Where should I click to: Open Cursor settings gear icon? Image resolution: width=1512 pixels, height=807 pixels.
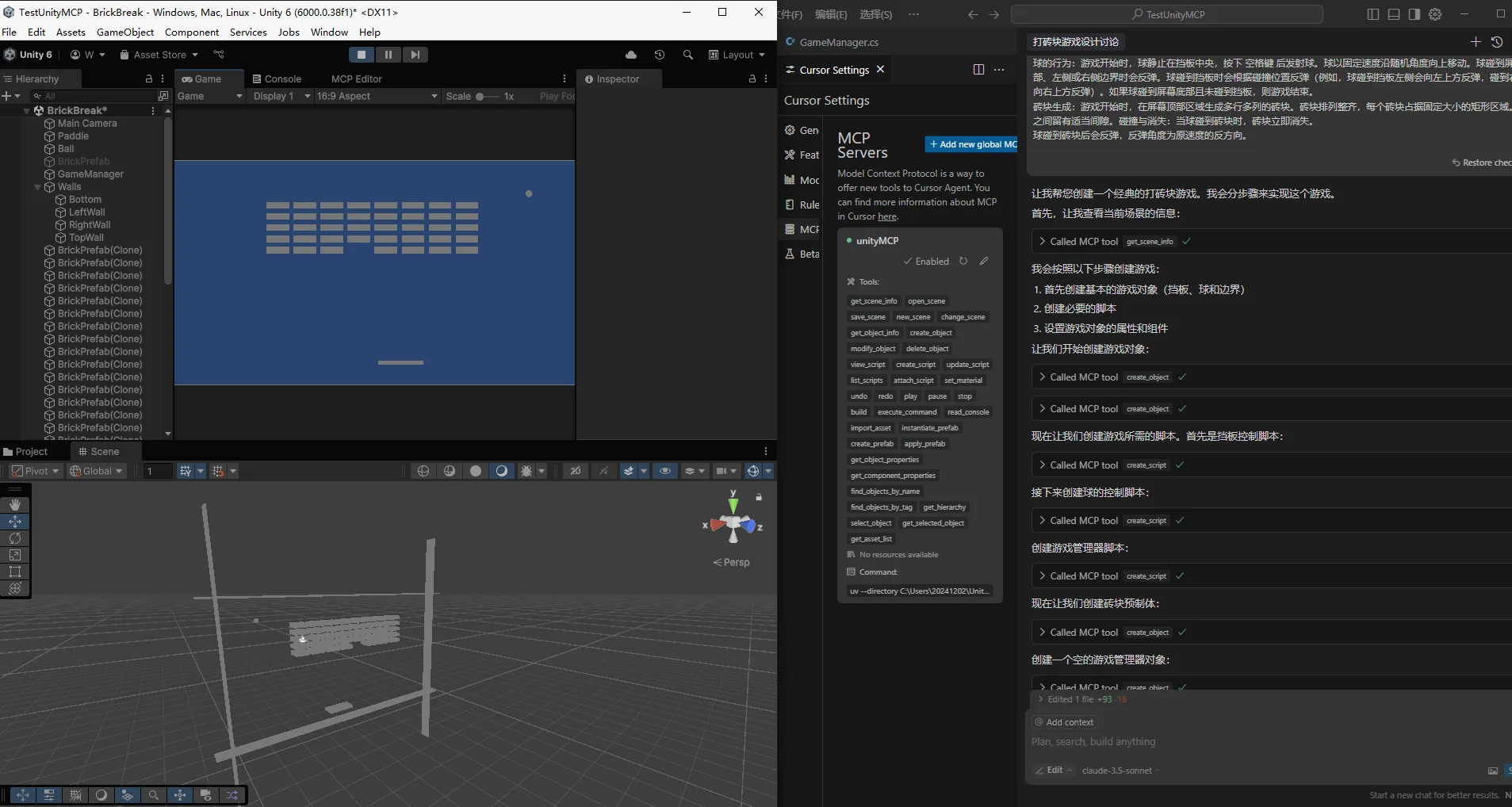click(1435, 14)
